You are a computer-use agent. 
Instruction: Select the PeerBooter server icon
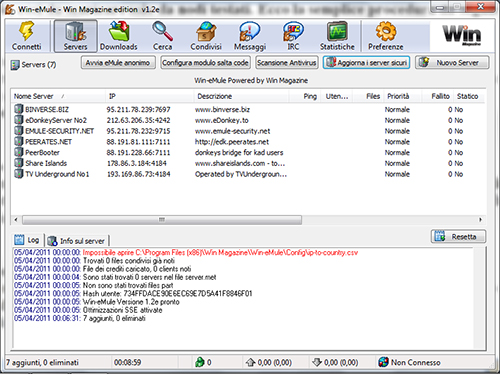click(19, 152)
